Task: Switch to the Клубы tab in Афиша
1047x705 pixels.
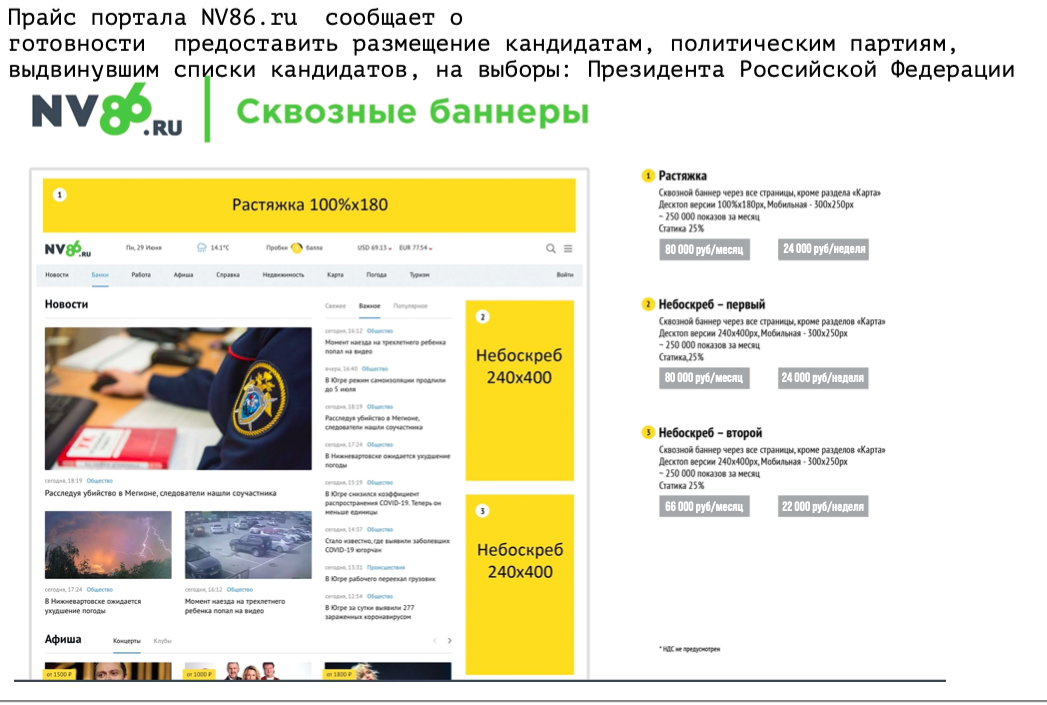Action: pos(162,641)
